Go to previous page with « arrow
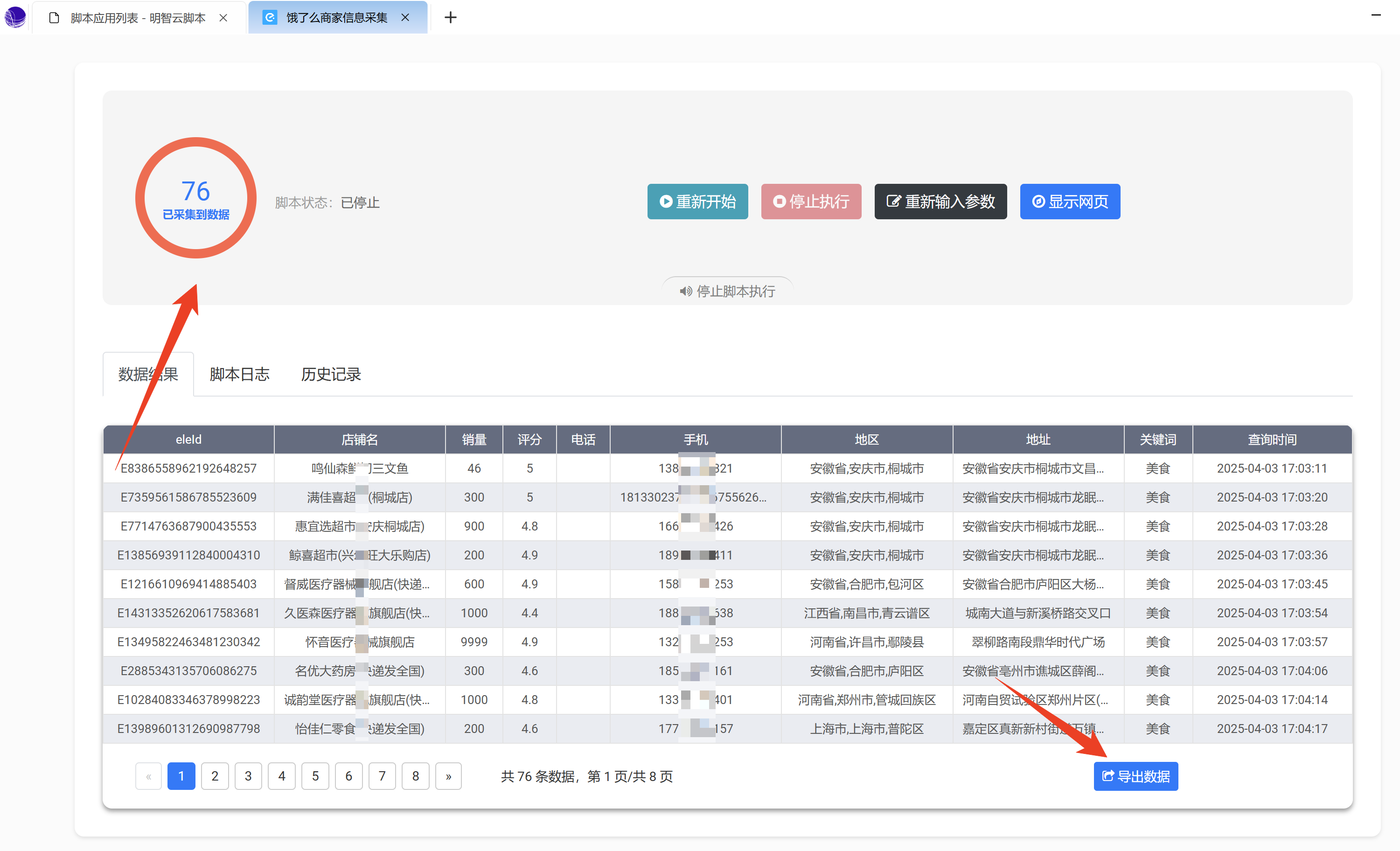This screenshot has height=851, width=1400. tap(148, 776)
